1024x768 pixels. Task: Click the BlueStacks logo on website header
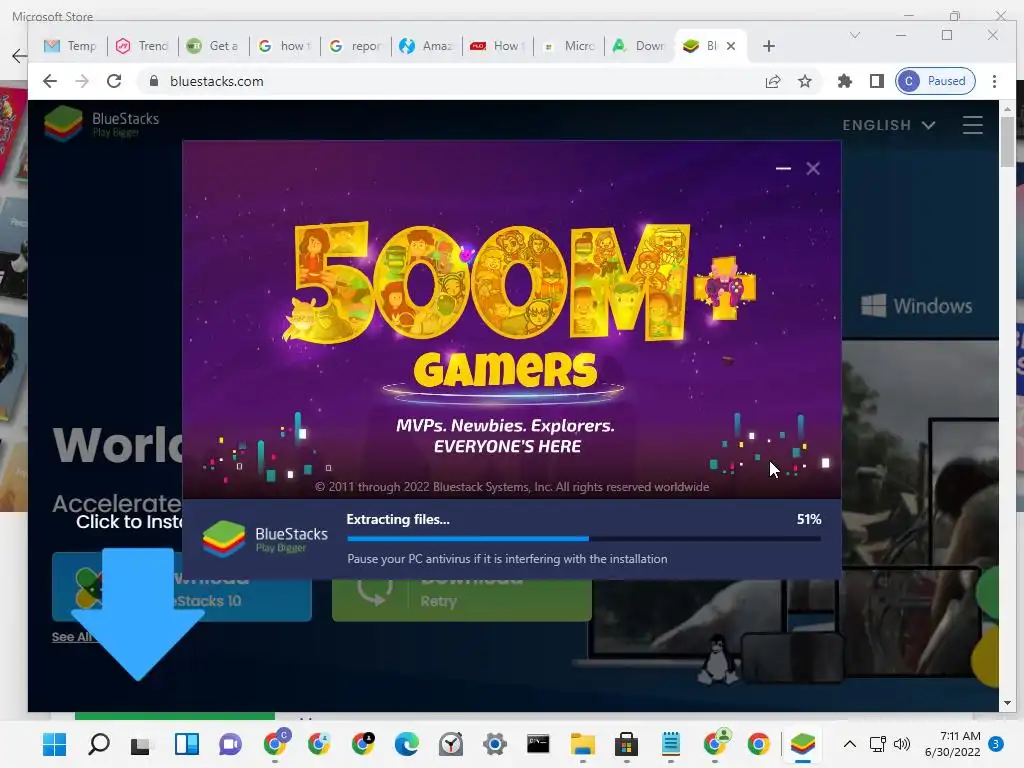coord(102,123)
